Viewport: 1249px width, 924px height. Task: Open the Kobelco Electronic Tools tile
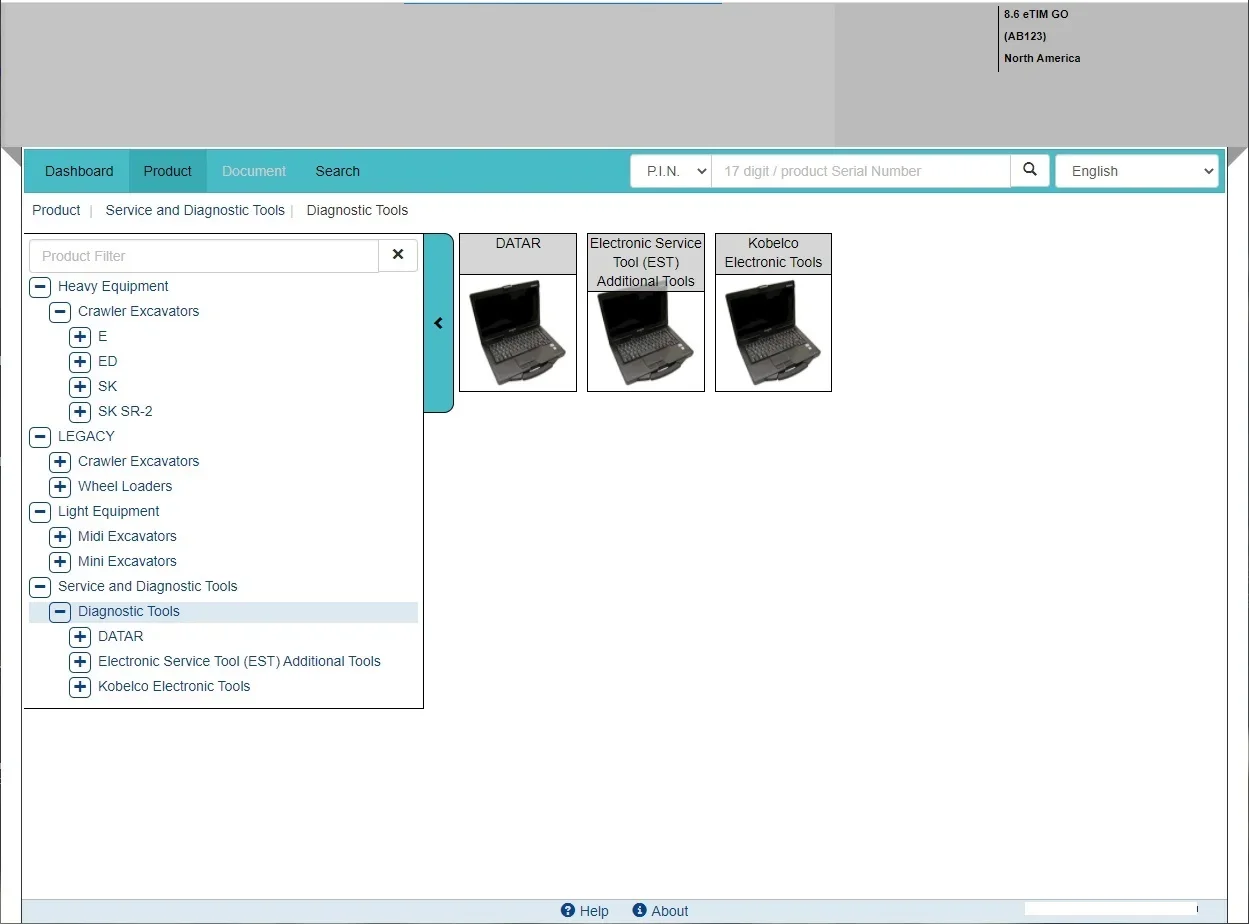[773, 332]
